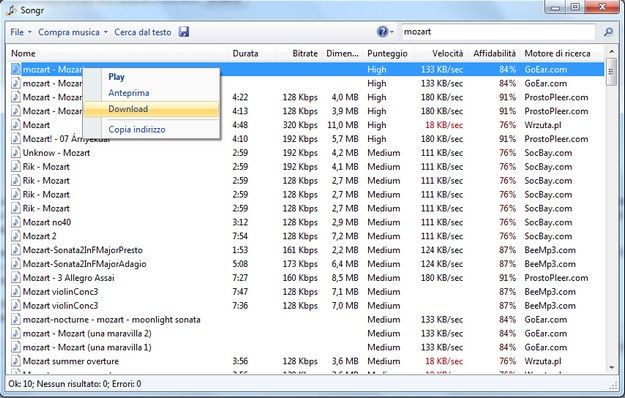
Task: Click music note icon beside Mozart 2
Action: (16, 236)
